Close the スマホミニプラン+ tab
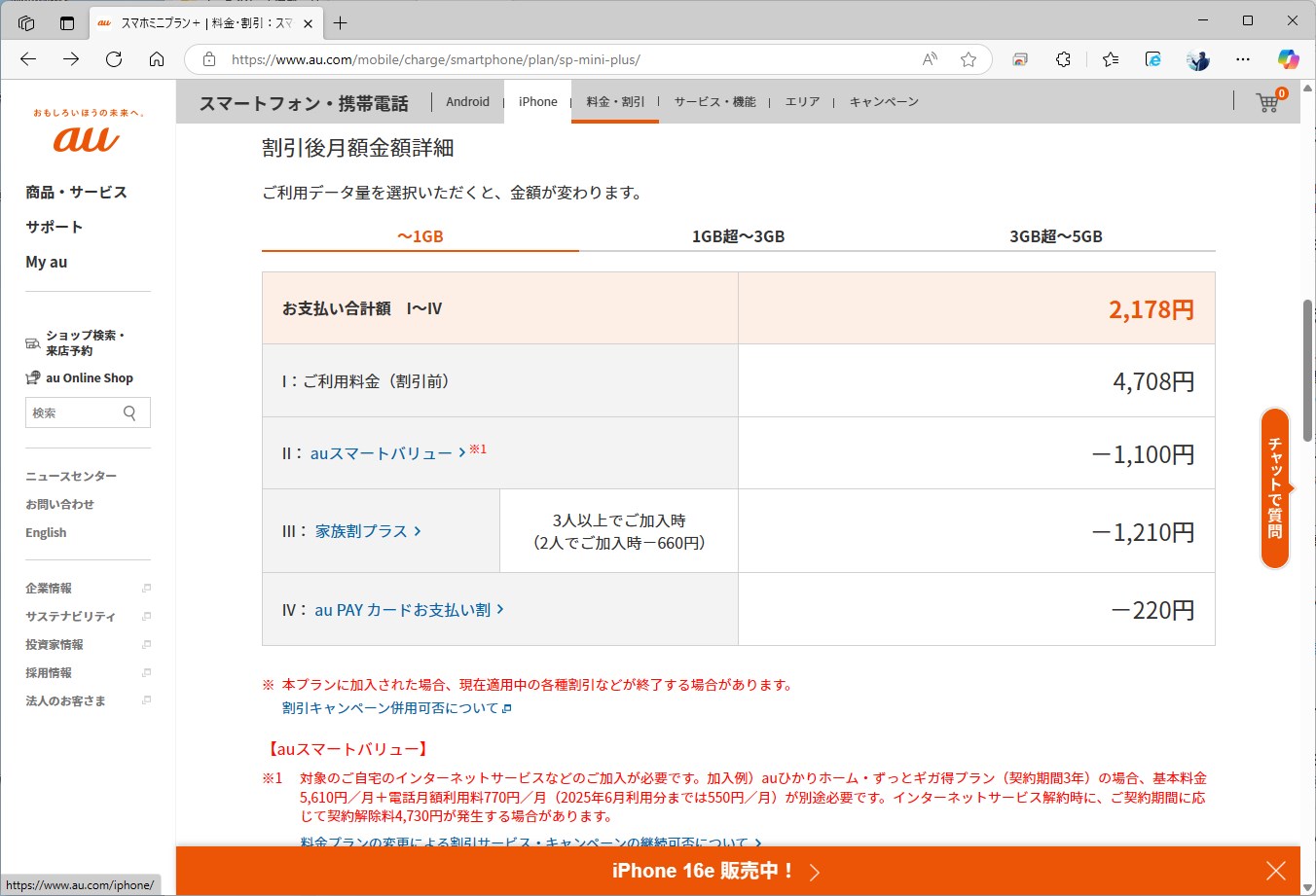This screenshot has height=896, width=1316. tap(310, 22)
